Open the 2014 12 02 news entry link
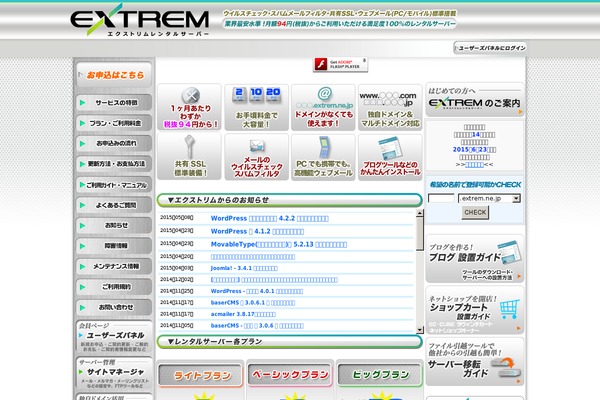The image size is (600, 400). (x=274, y=280)
